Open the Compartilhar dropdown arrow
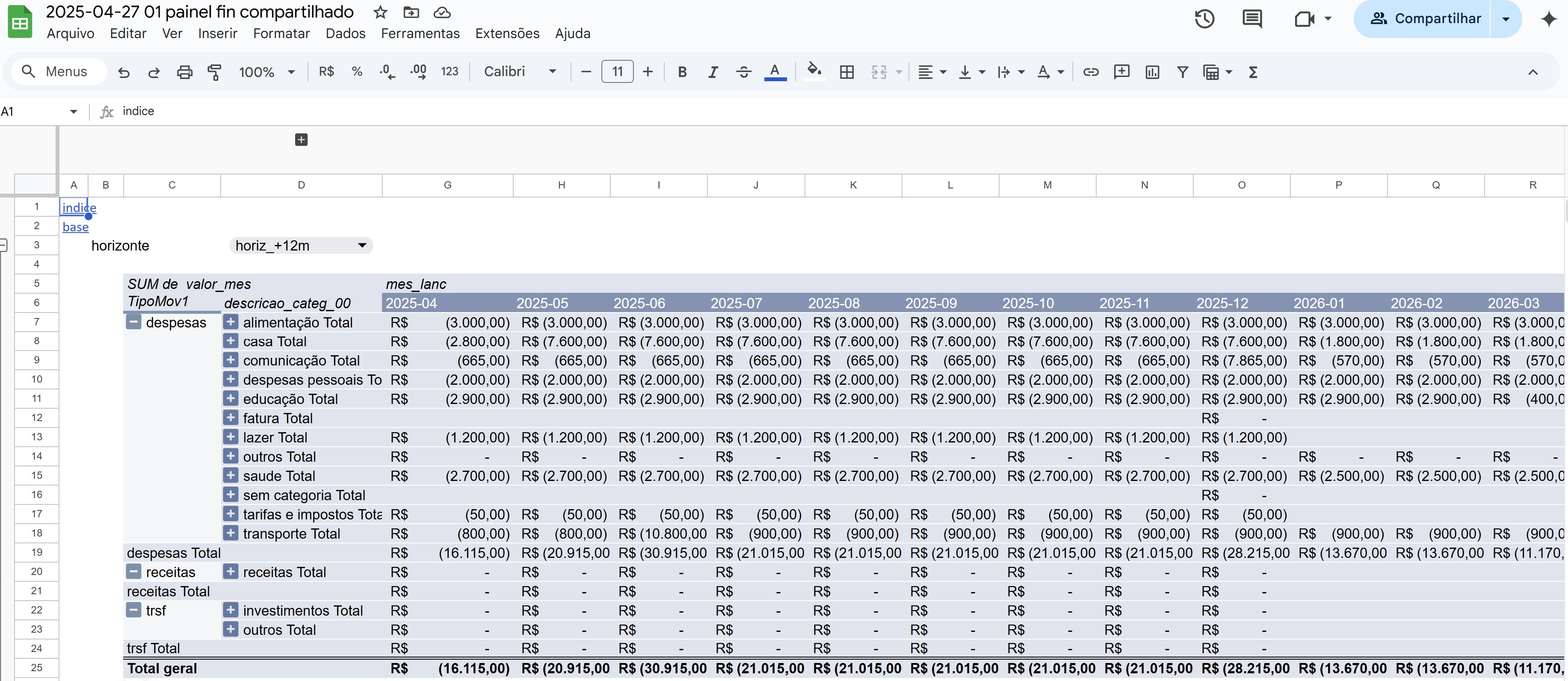Screen dimensions: 1568x681 click(1506, 19)
